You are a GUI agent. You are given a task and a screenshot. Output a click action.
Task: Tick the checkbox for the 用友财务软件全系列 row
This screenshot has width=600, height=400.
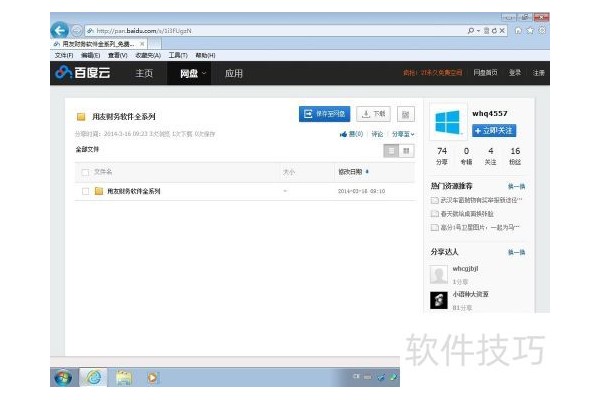85,191
